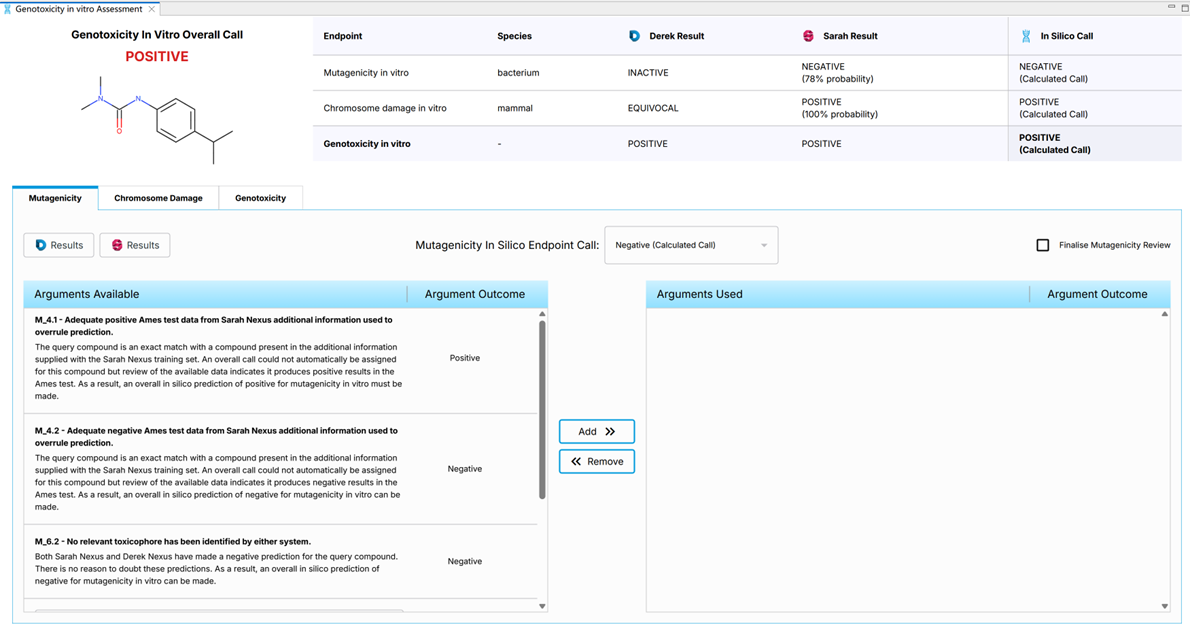Click the DNA icon beside In Silico Call
Viewport: 1190px width, 627px height.
(1026, 36)
